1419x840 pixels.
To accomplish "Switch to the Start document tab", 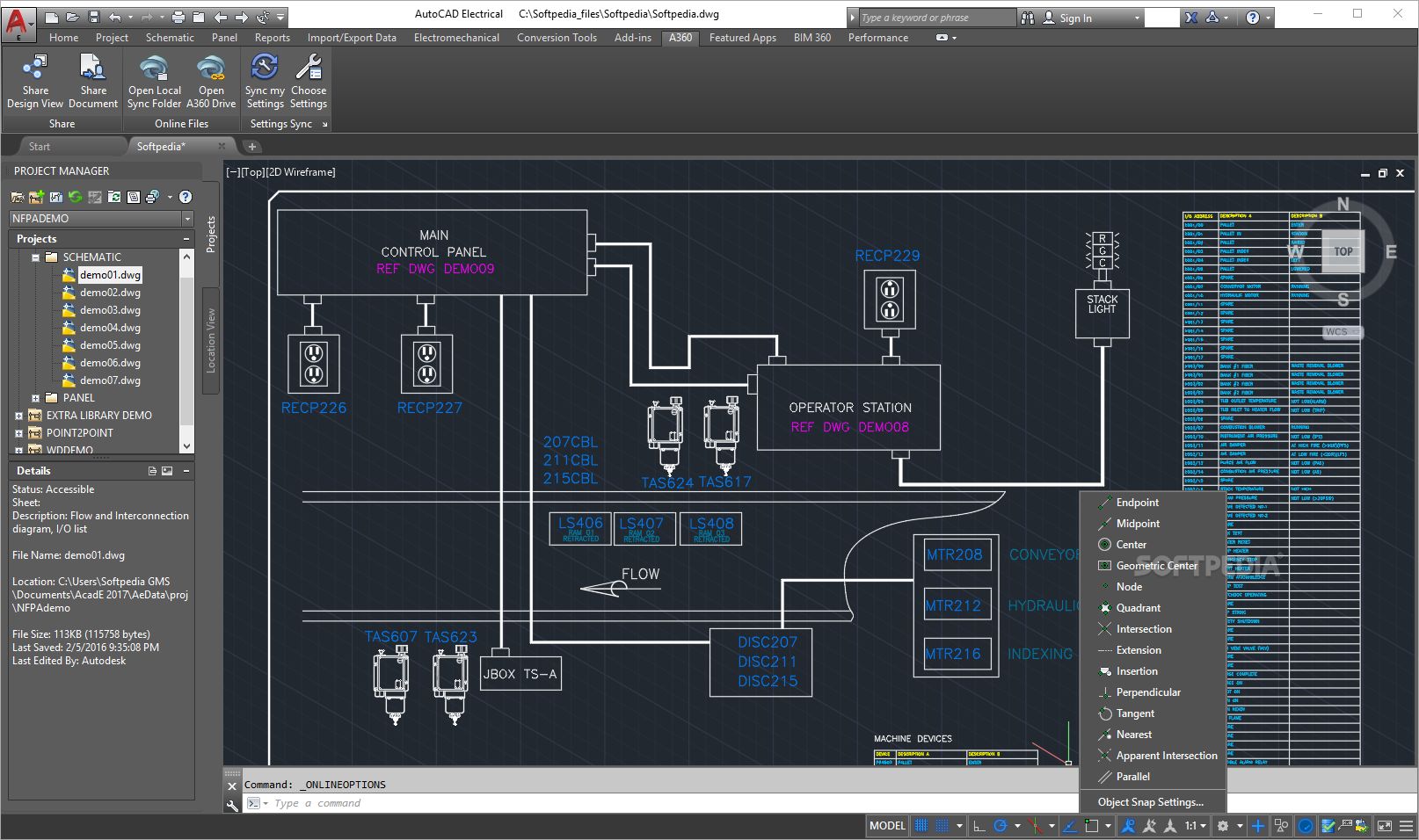I will coord(40,147).
